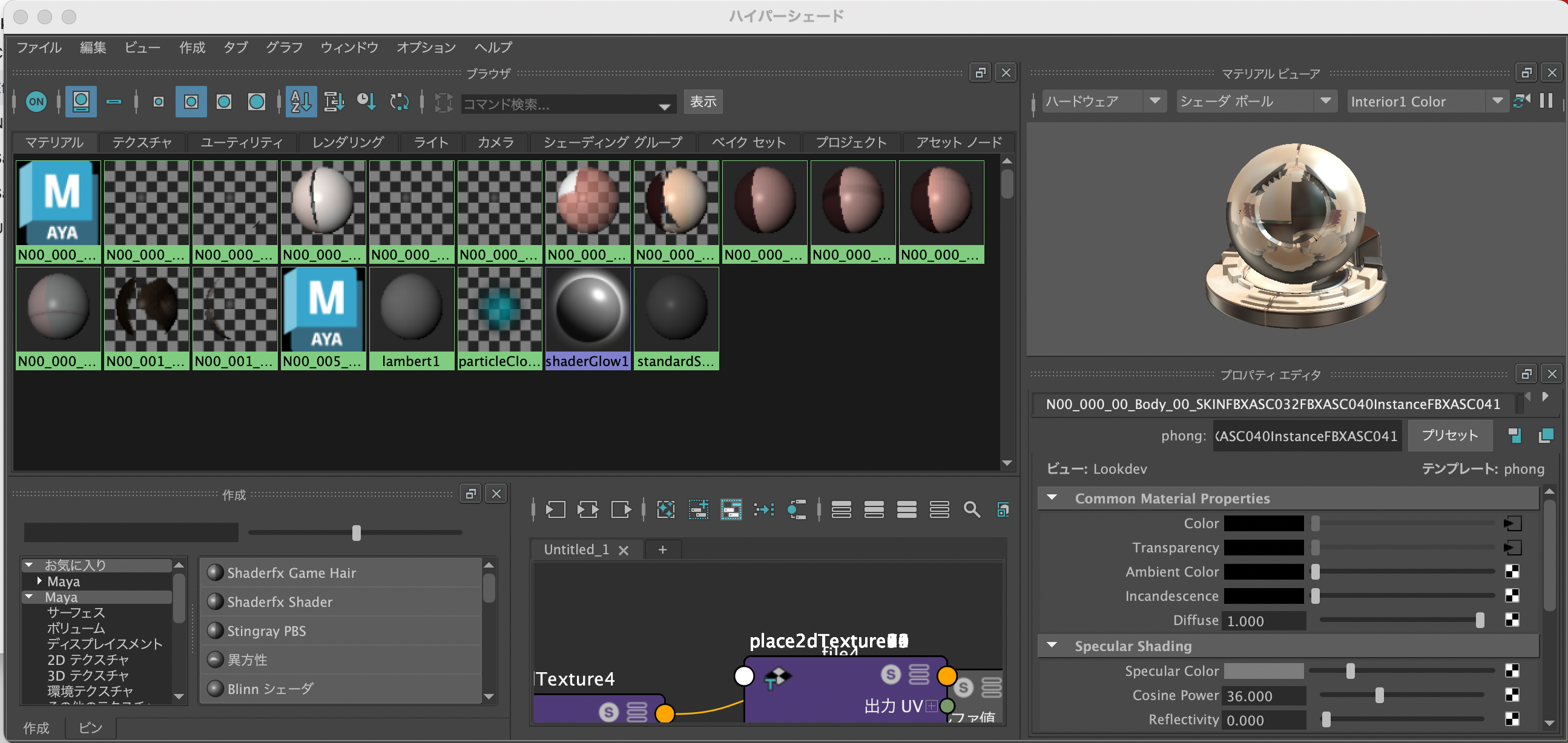
Task: Open the search icon in the node graph toolbar
Action: point(972,510)
